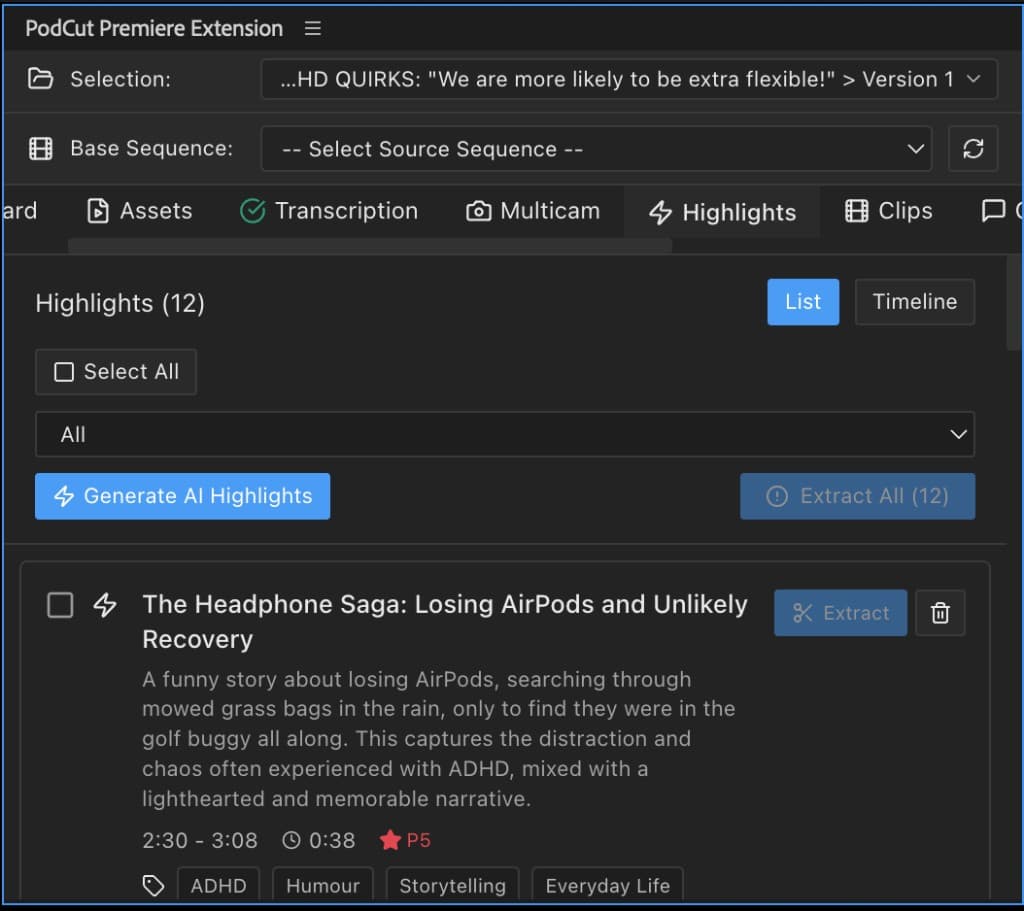Open the All highlights filter dropdown
Image resolution: width=1024 pixels, height=911 pixels.
click(504, 434)
